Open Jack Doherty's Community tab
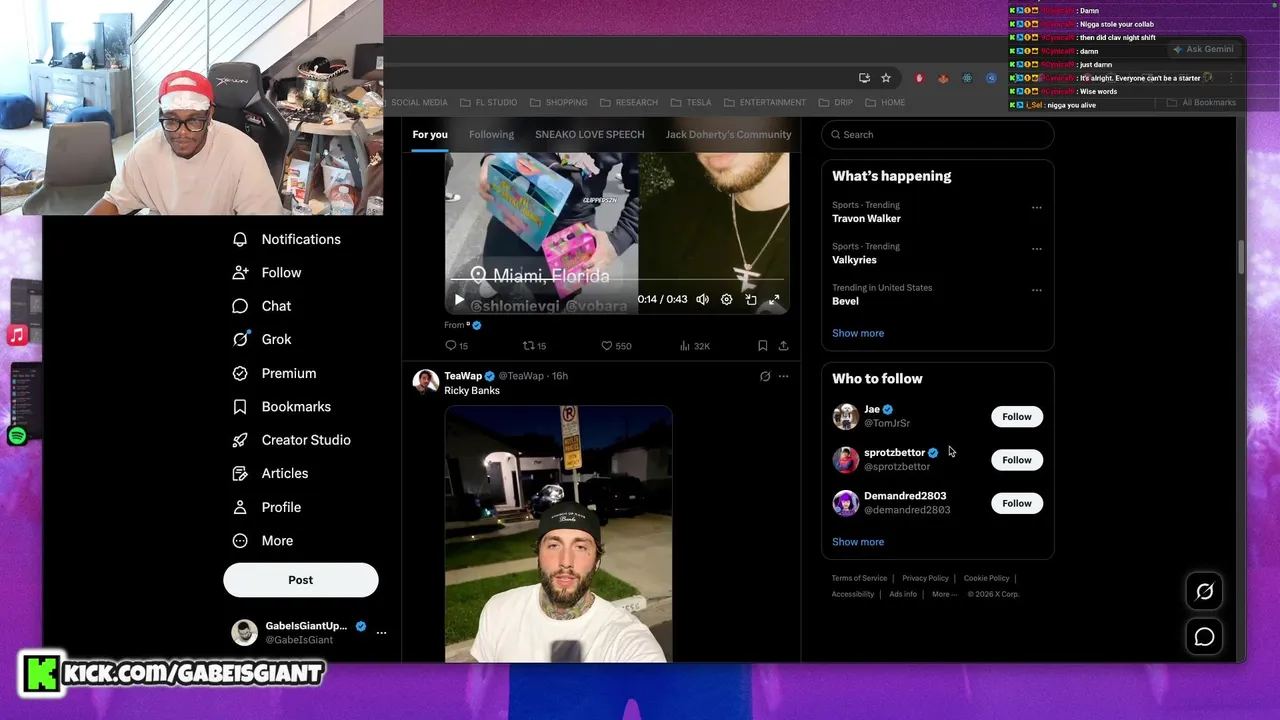 coord(728,134)
